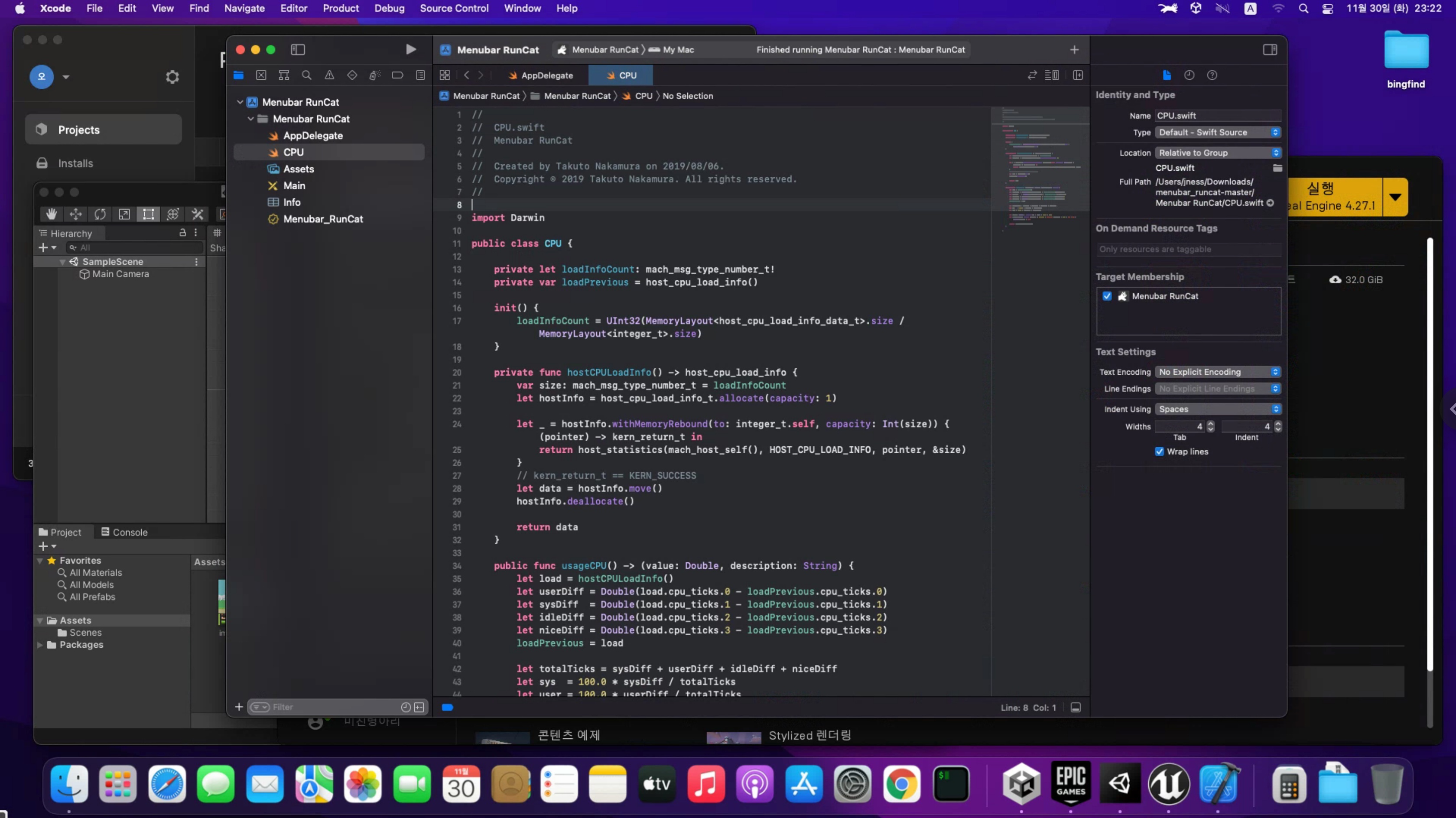Select the Assets file in navigator
The height and width of the screenshot is (818, 1456).
(299, 169)
